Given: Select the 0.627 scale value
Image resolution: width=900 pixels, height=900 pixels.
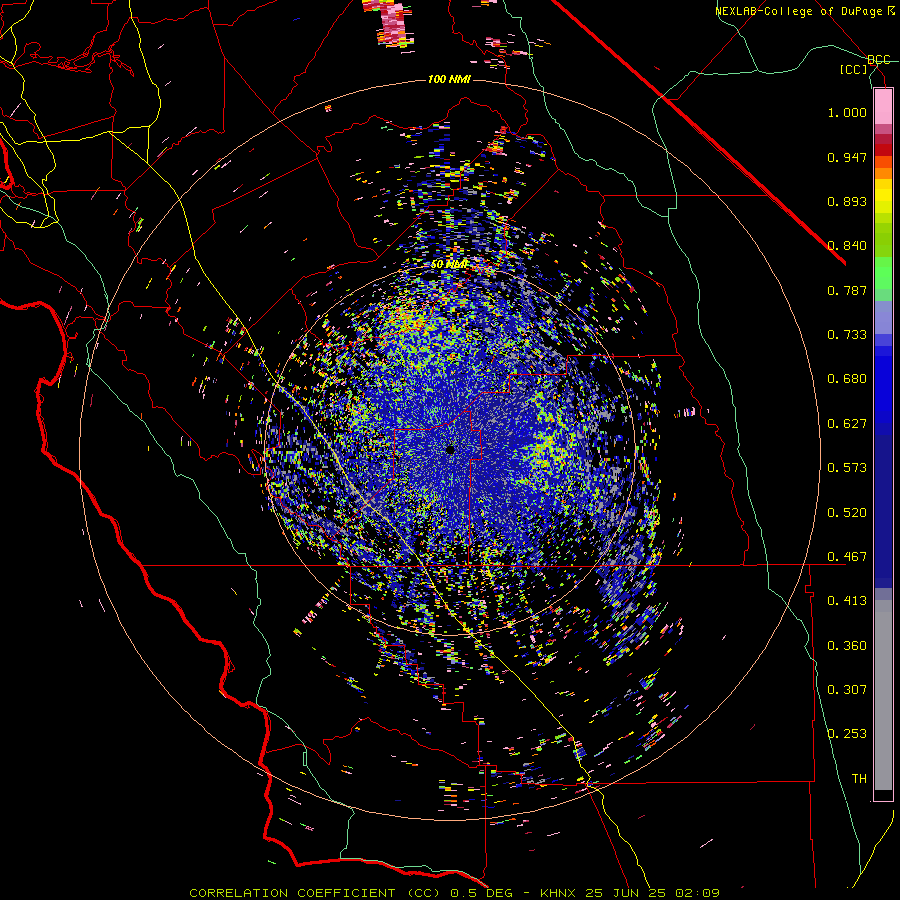Looking at the screenshot, I should [x=847, y=424].
